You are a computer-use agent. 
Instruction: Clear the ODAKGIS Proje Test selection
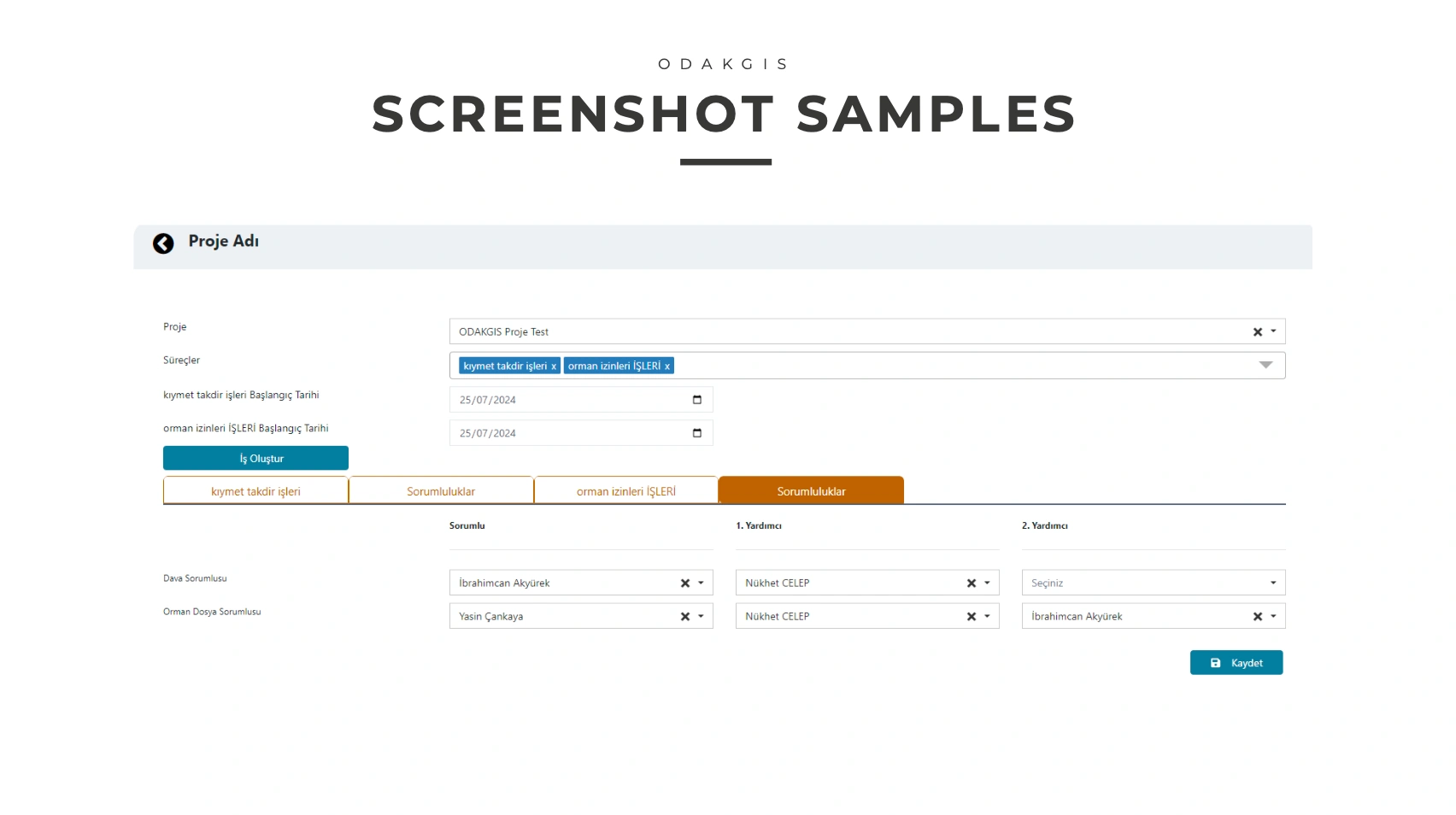click(1257, 332)
